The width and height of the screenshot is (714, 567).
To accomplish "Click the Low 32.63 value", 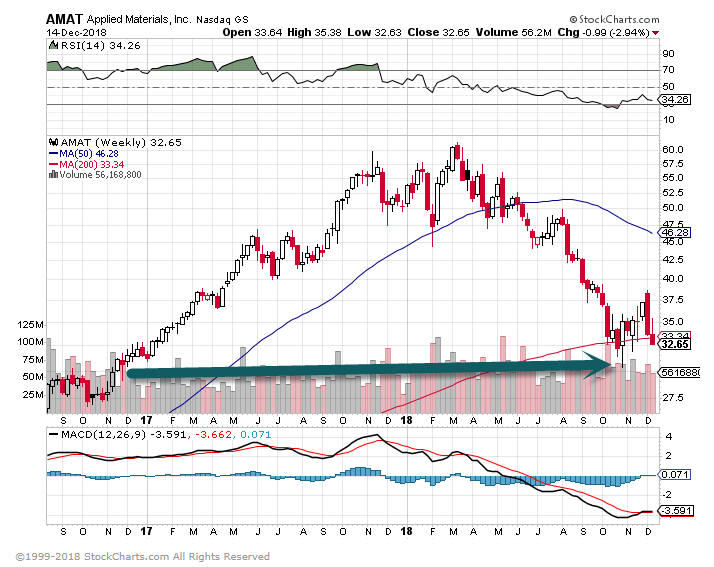I will 374,32.
